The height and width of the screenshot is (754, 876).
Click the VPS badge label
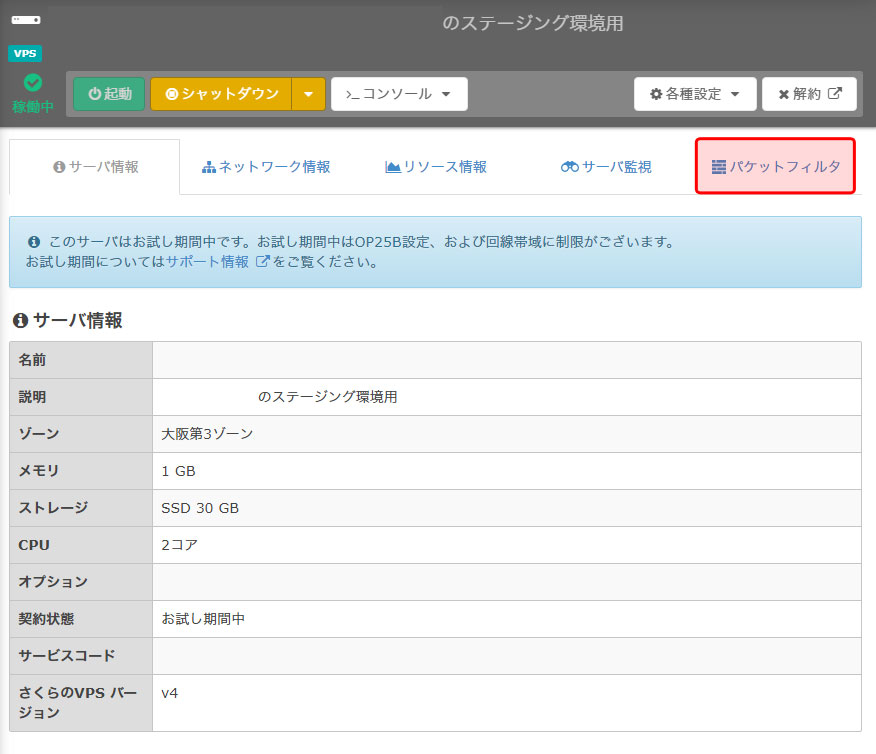pyautogui.click(x=25, y=54)
